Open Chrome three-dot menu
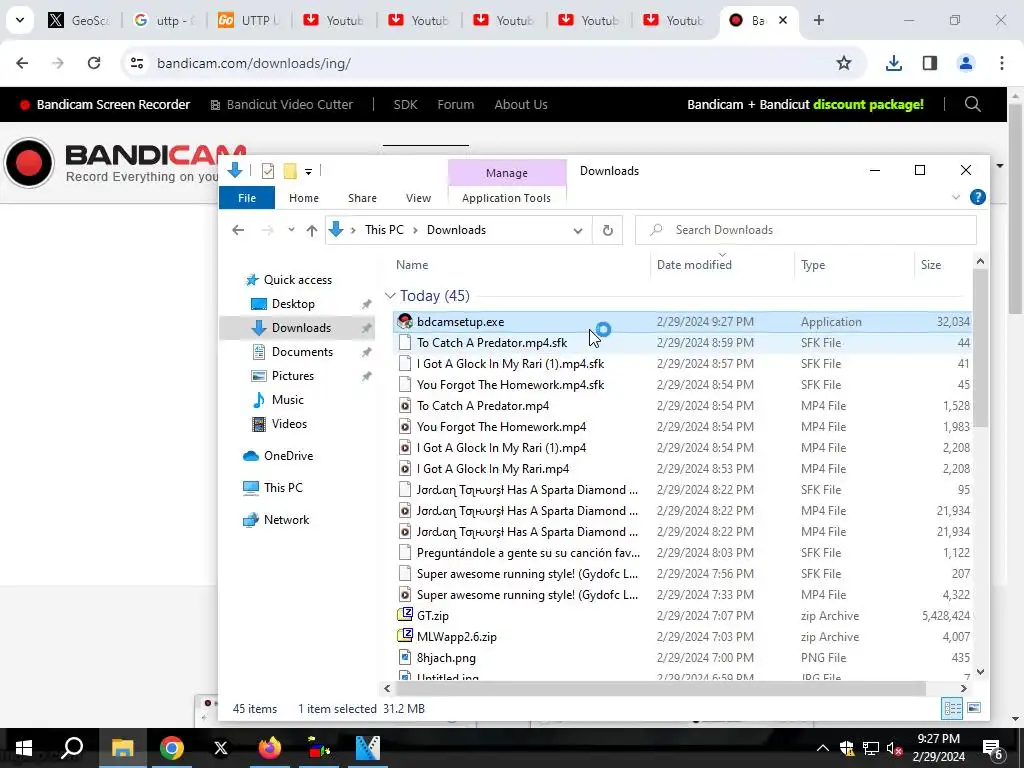 (x=1001, y=63)
